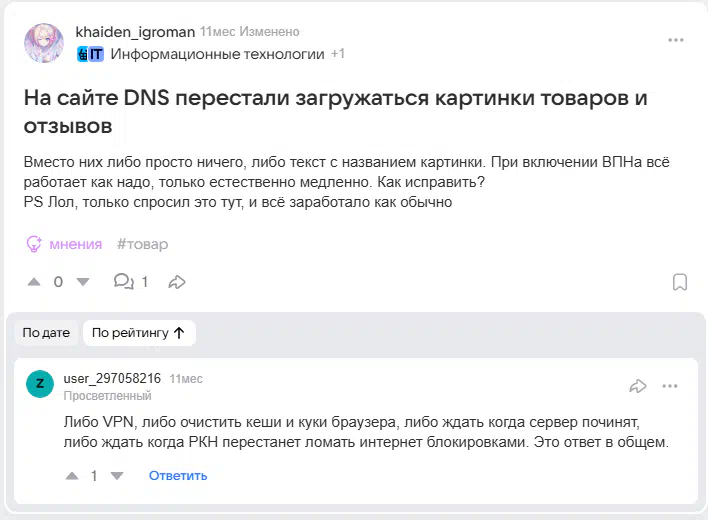Click the мнения lightbulb tag
708x520 pixels.
click(64, 244)
